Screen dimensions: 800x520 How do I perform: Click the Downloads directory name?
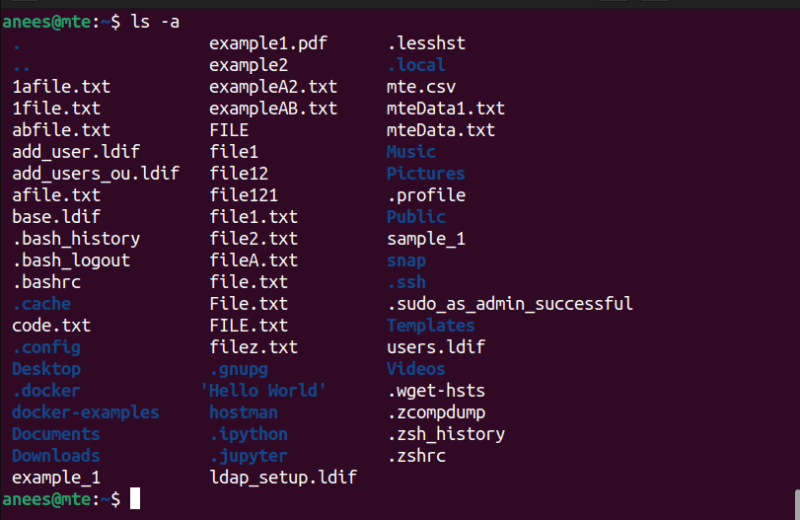click(56, 456)
